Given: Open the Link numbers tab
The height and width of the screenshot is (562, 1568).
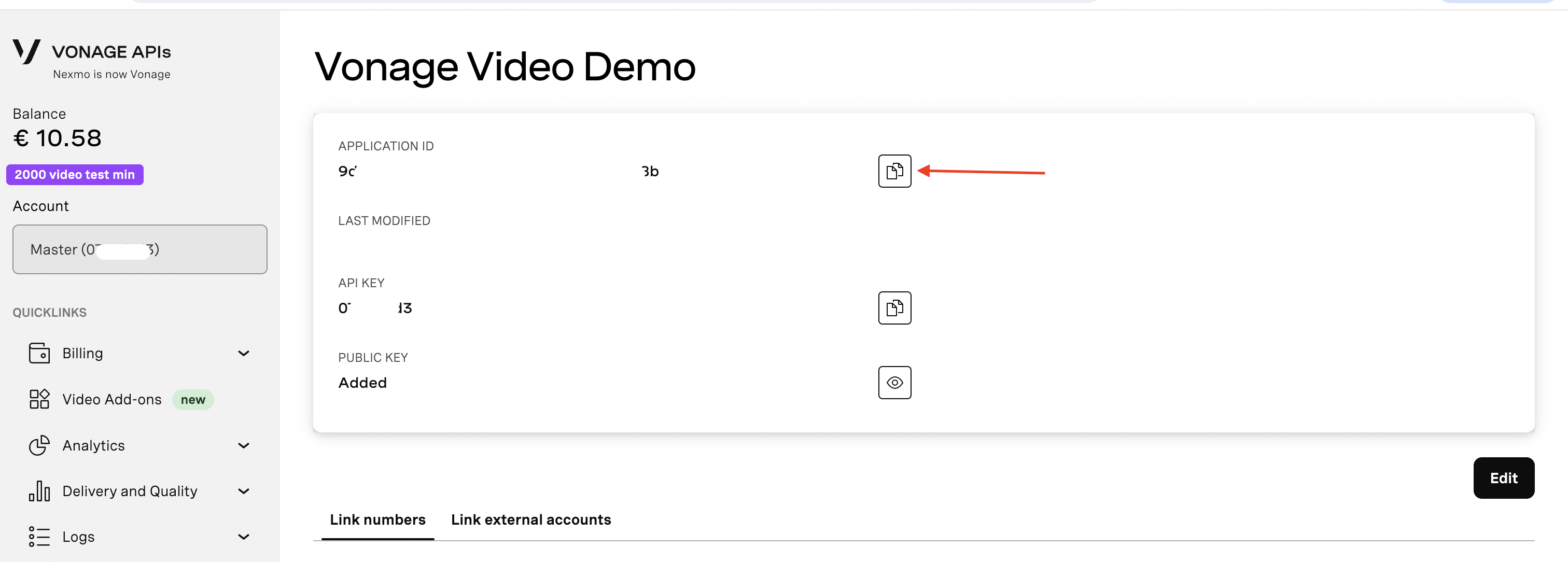Looking at the screenshot, I should point(377,520).
